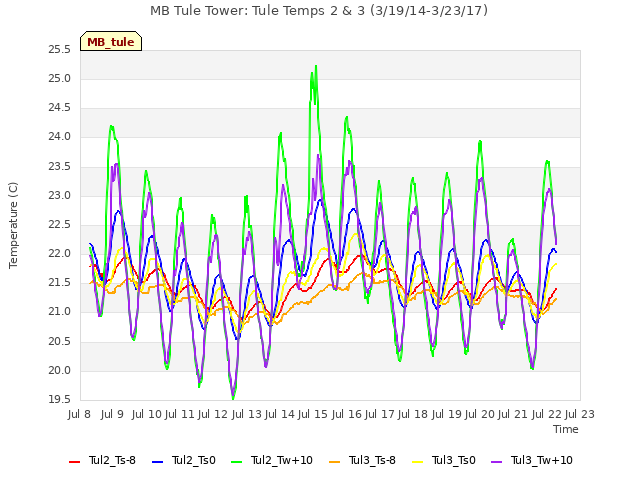The height and width of the screenshot is (480, 640).
Task: Click the tallest green peak above 25.0
Action: click(x=316, y=66)
